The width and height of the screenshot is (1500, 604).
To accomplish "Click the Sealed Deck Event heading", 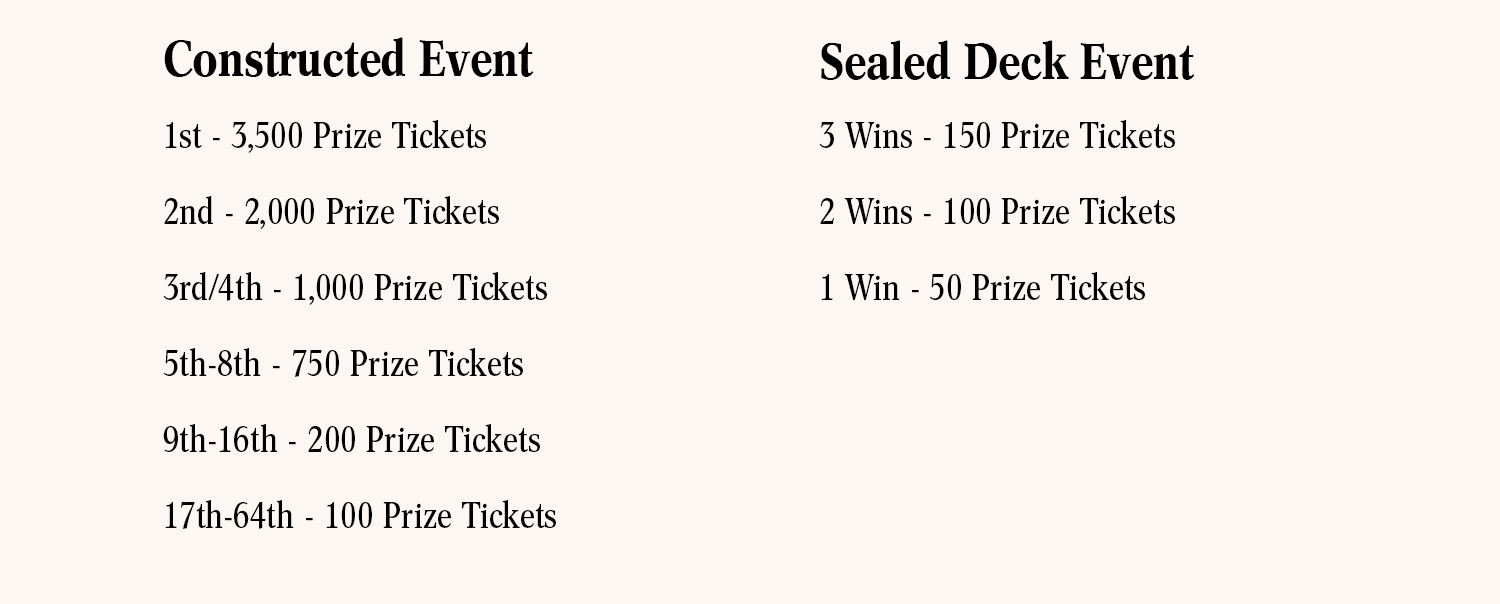I will click(x=1006, y=63).
